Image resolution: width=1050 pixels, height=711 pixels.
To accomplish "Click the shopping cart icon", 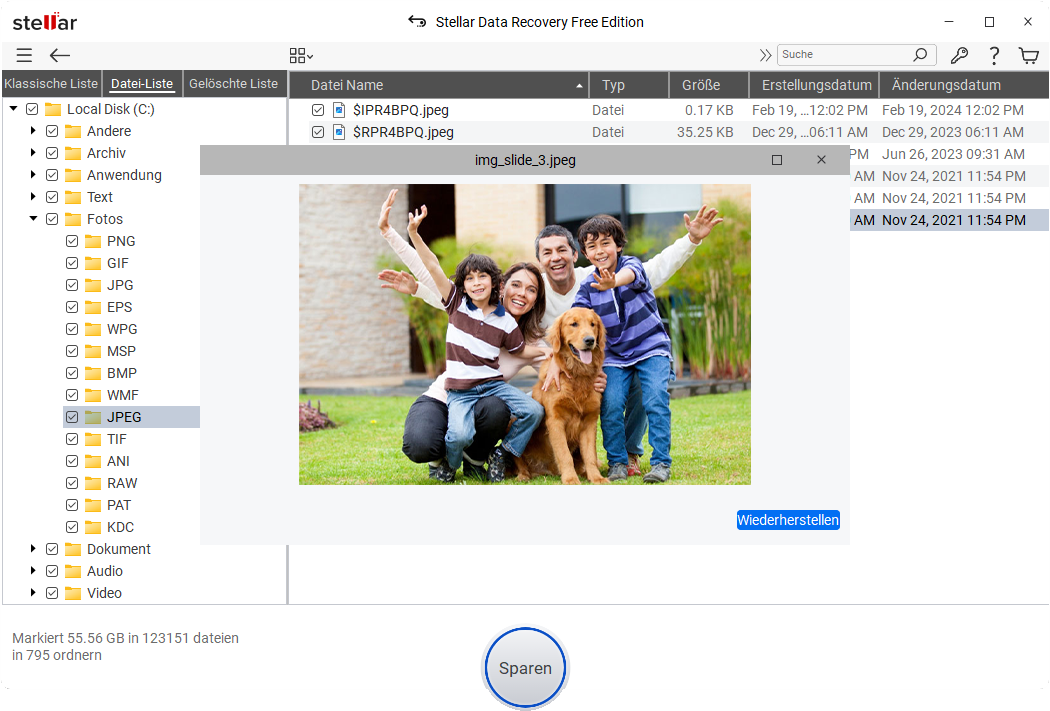I will [x=1028, y=56].
